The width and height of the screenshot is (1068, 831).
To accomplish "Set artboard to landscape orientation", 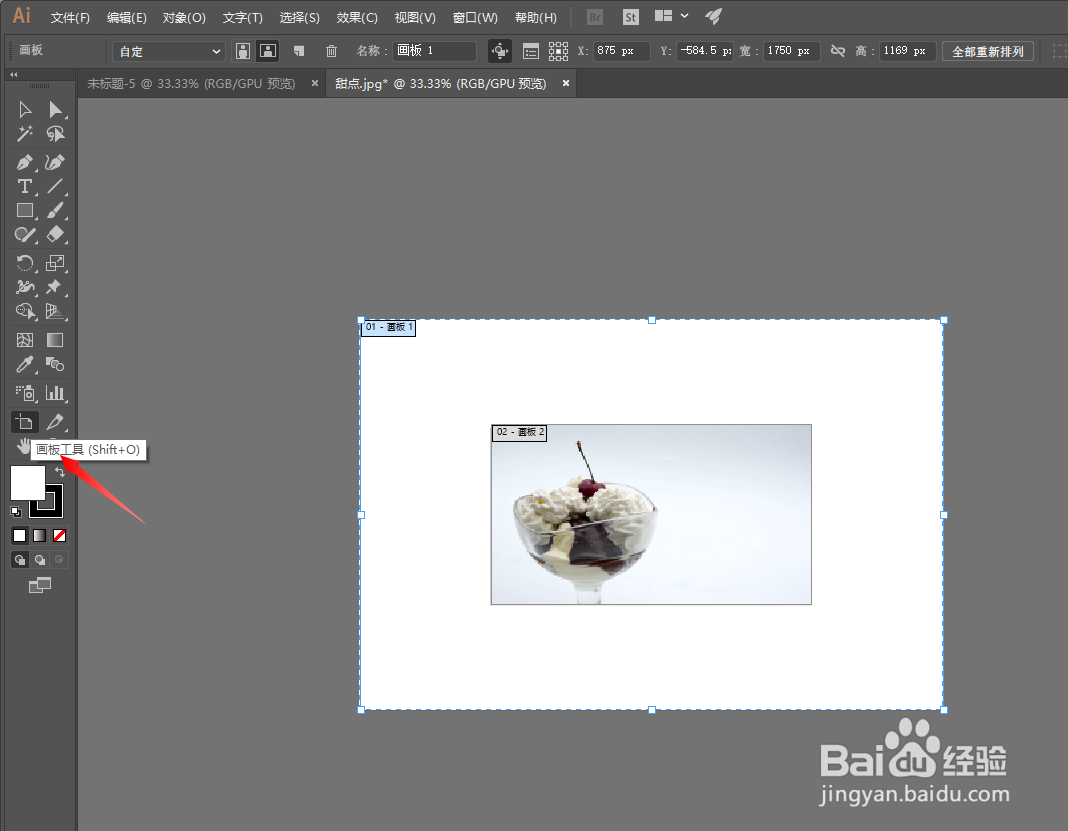I will coord(268,50).
